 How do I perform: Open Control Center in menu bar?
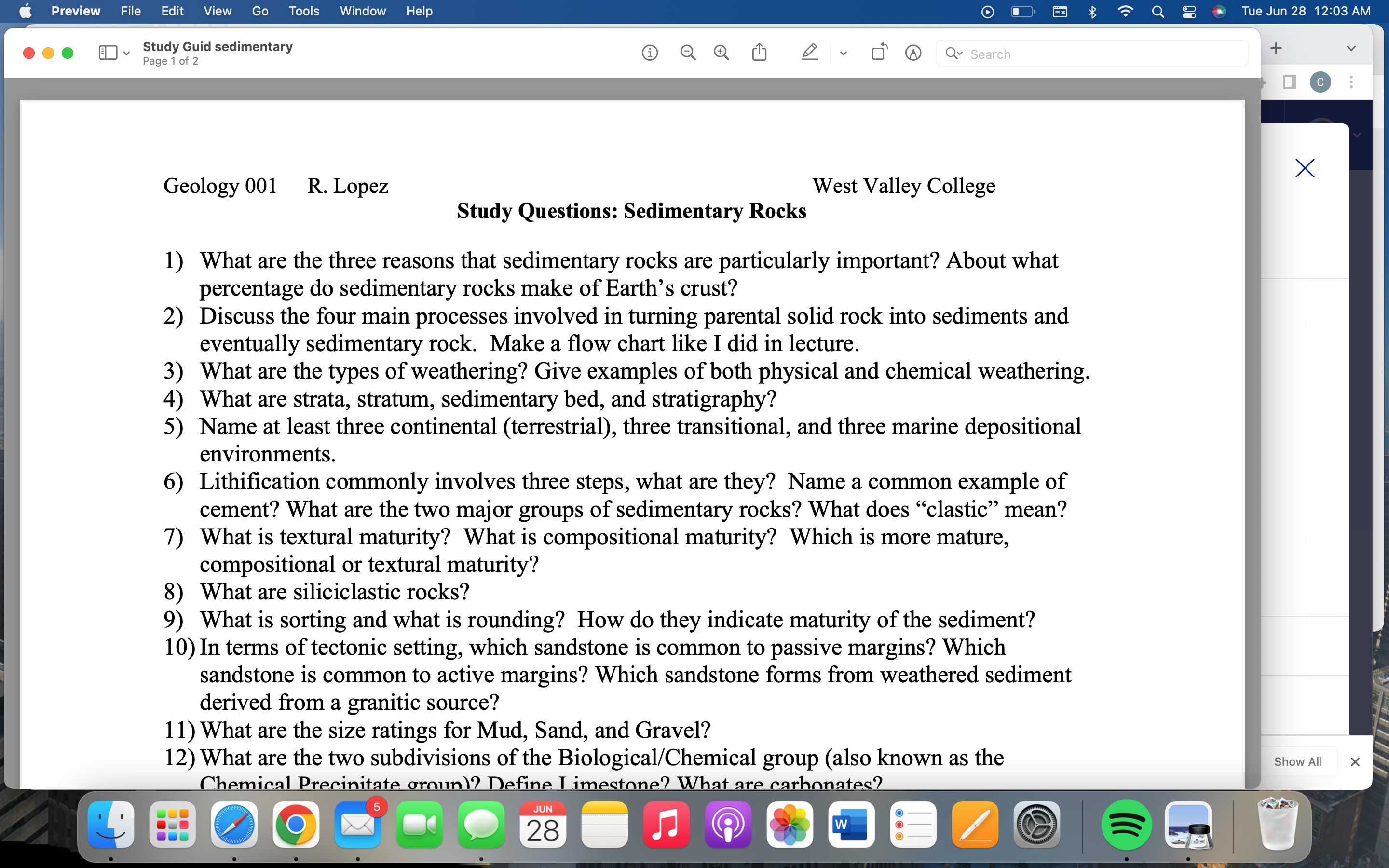(x=1189, y=12)
